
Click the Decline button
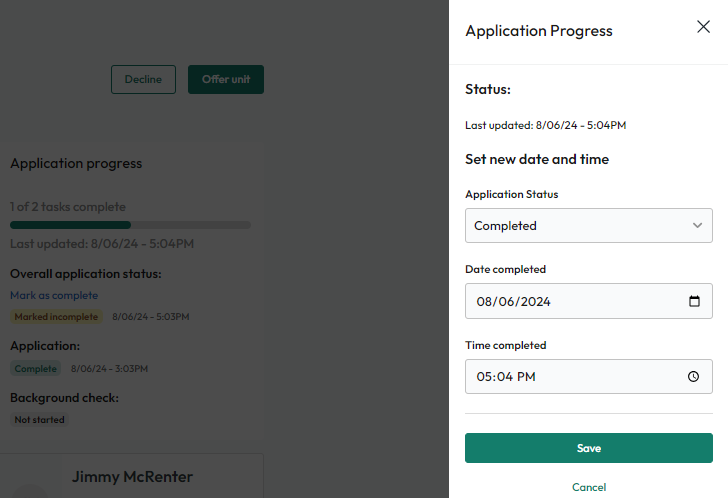click(x=143, y=79)
